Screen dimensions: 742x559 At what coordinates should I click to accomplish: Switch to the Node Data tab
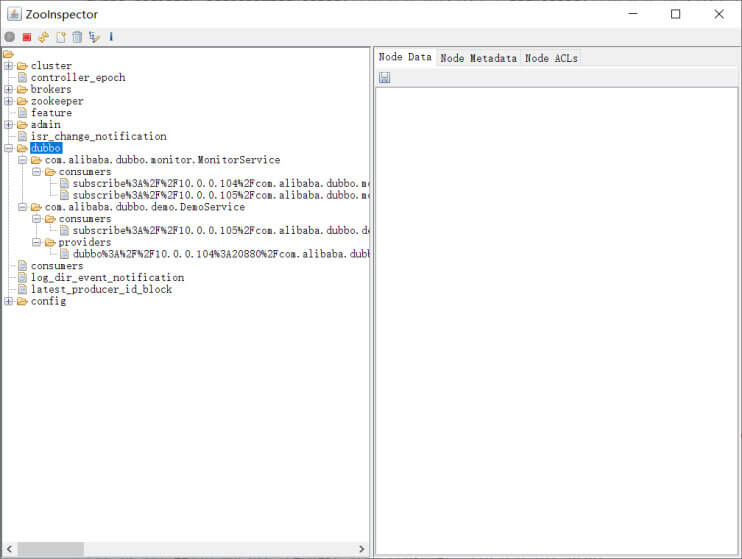pos(405,57)
